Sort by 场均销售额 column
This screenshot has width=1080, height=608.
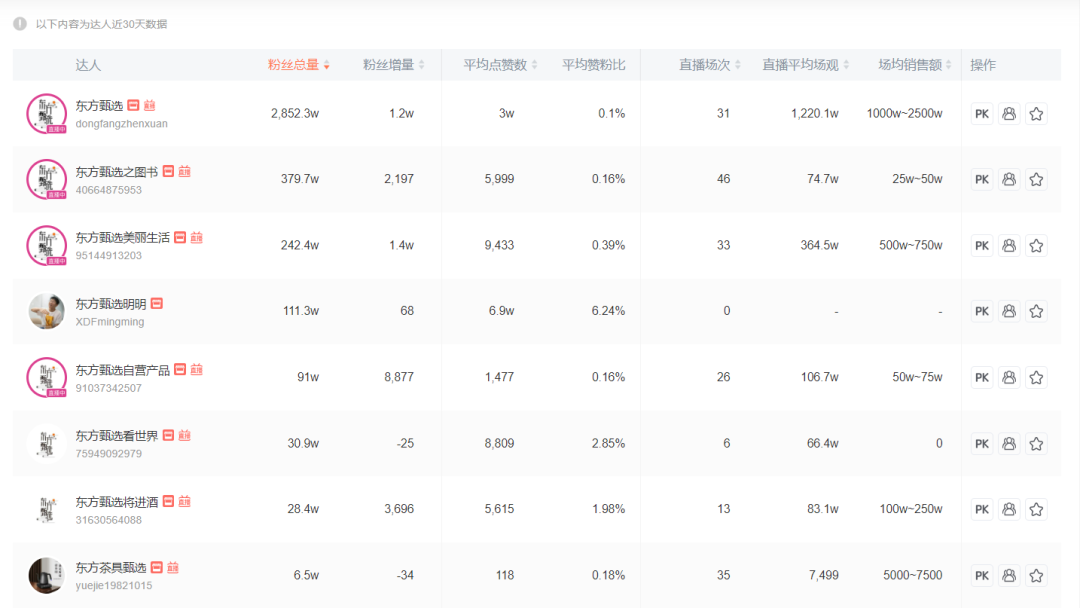pyautogui.click(x=915, y=65)
